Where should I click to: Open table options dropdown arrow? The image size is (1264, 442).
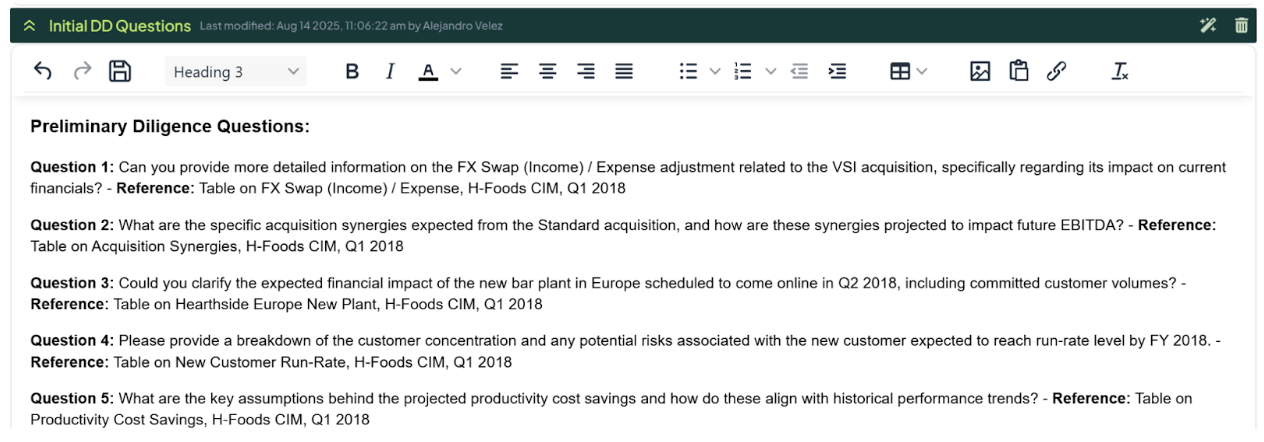pyautogui.click(x=921, y=72)
